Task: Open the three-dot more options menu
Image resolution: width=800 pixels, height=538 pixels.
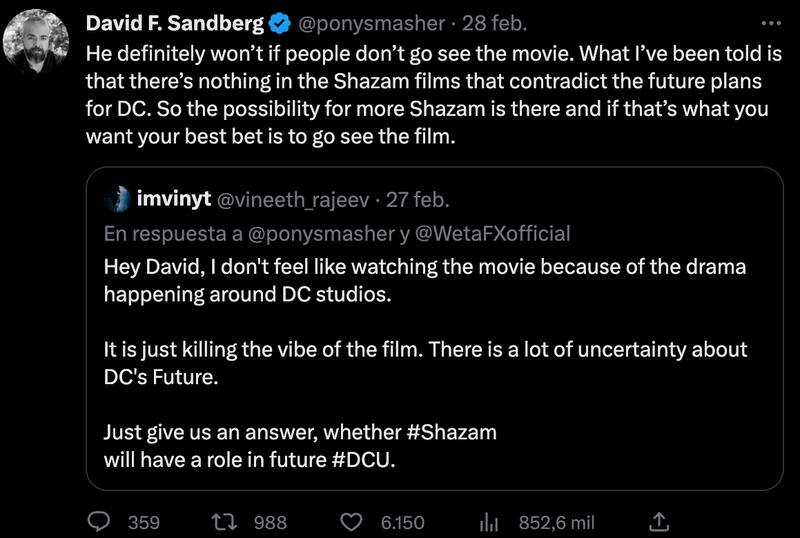Action: (x=769, y=23)
